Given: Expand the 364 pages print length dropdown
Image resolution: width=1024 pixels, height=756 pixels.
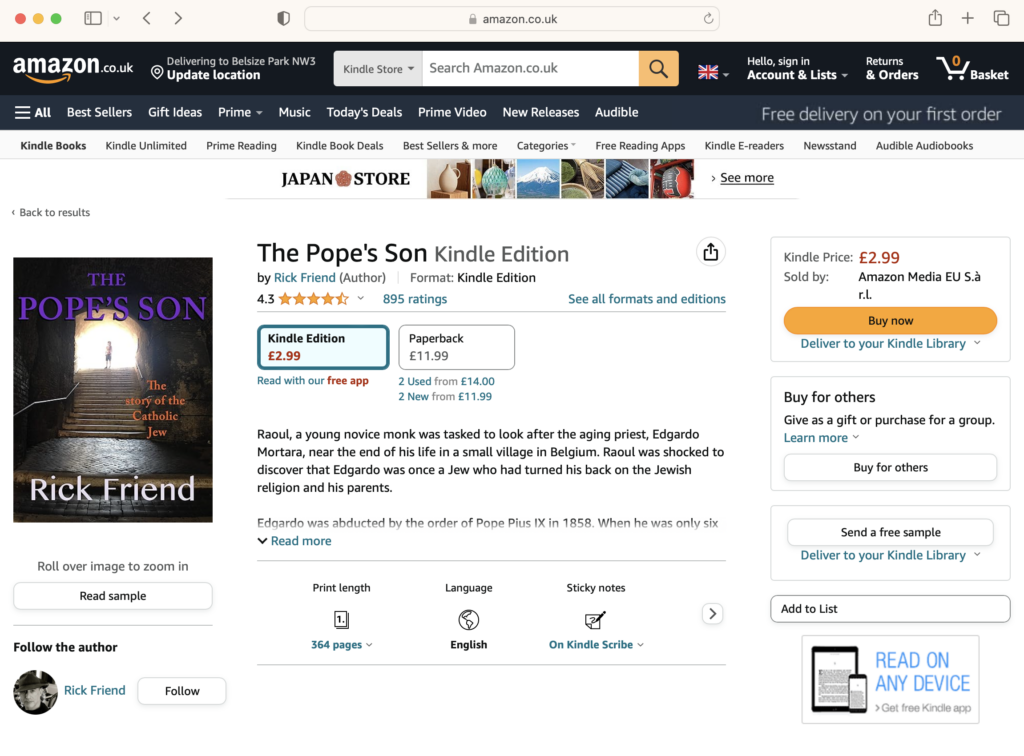Looking at the screenshot, I should [342, 644].
